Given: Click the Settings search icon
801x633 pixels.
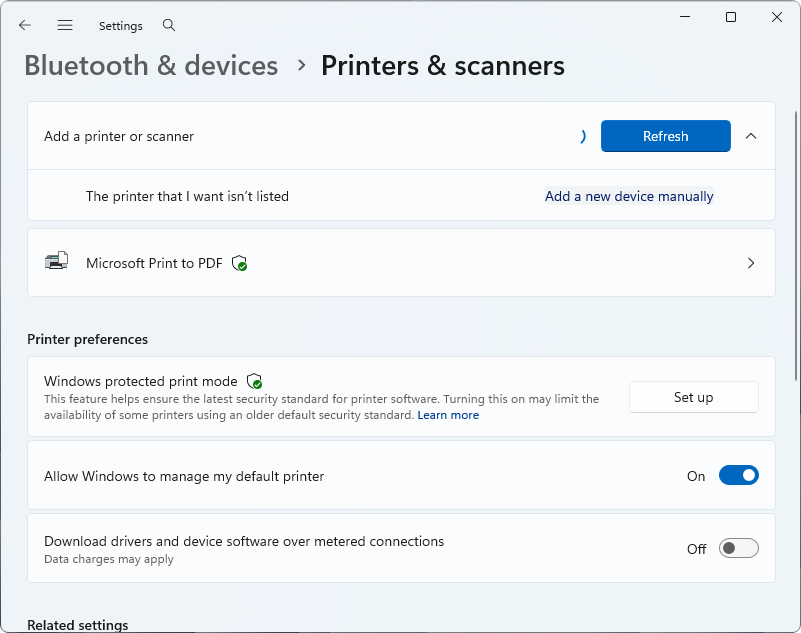Looking at the screenshot, I should (x=169, y=25).
